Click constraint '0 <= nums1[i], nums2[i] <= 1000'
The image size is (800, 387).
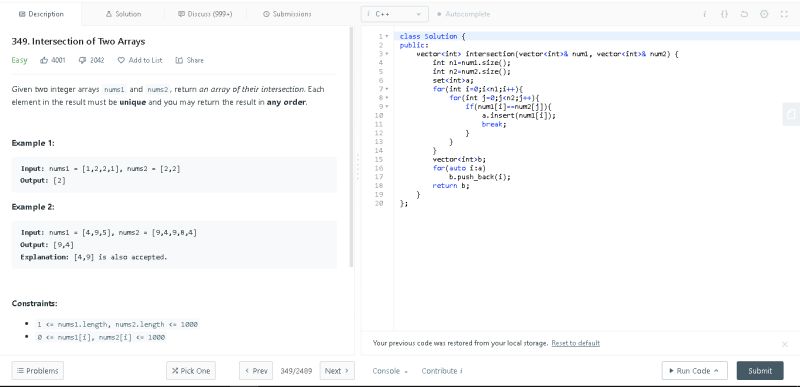tap(101, 338)
